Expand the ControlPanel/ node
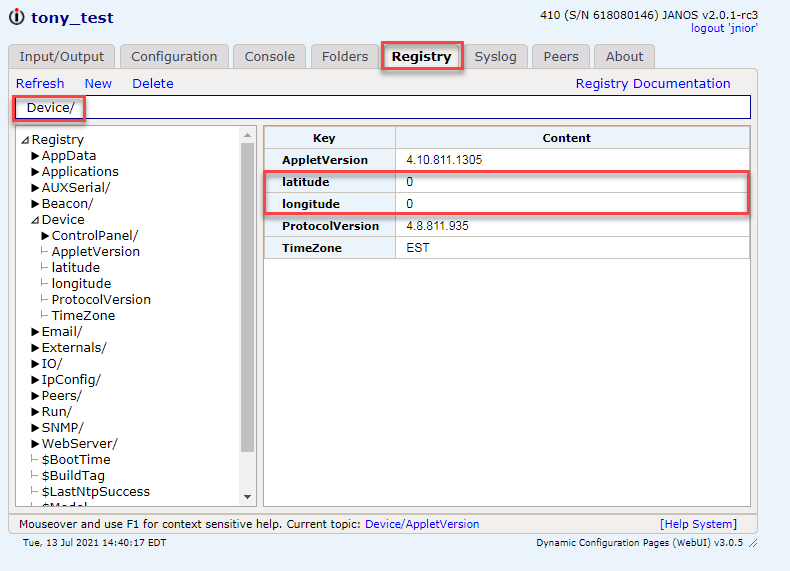The image size is (790, 571). click(x=45, y=236)
